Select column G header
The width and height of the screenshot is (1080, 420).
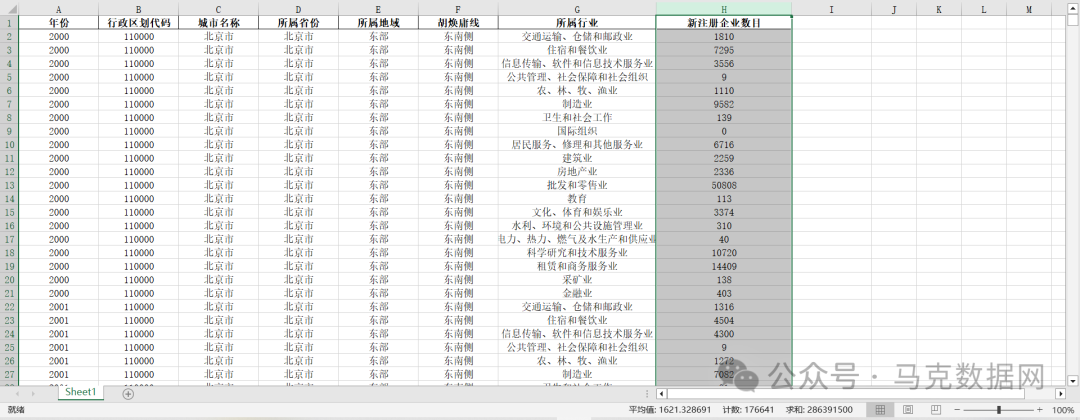point(577,10)
